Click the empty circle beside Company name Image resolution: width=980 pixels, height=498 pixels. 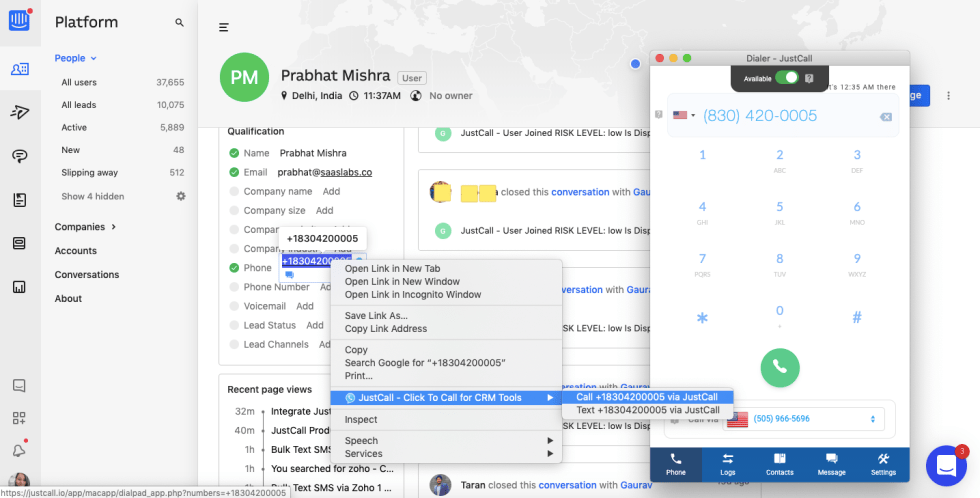point(234,192)
